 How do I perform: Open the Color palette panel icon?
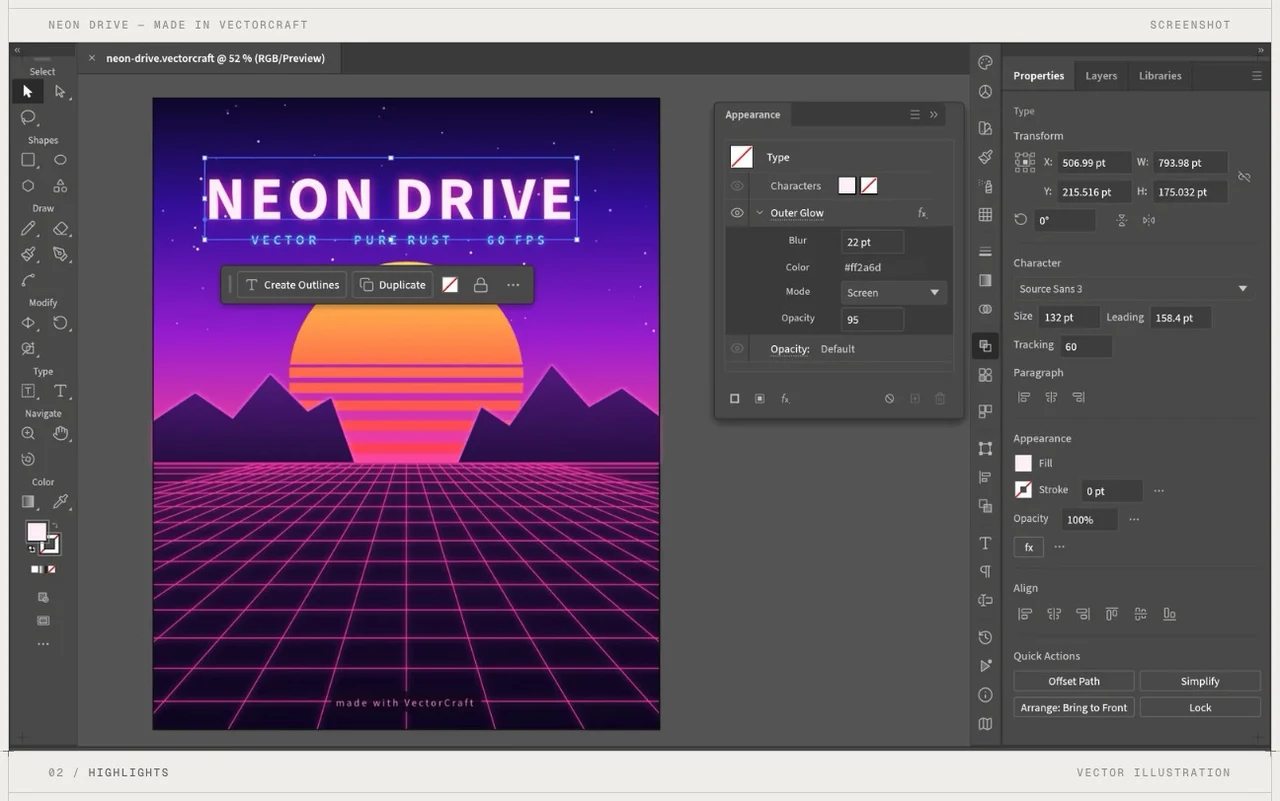click(985, 63)
